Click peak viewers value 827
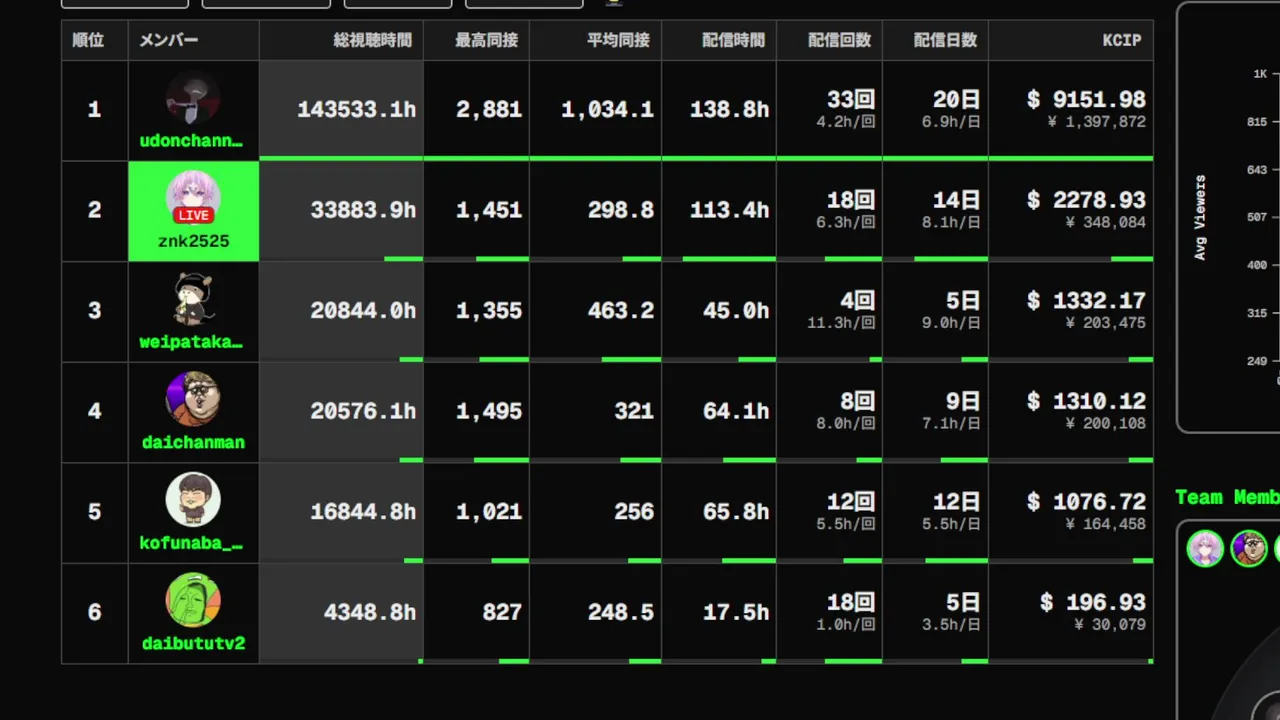This screenshot has height=720, width=1280. (x=502, y=612)
